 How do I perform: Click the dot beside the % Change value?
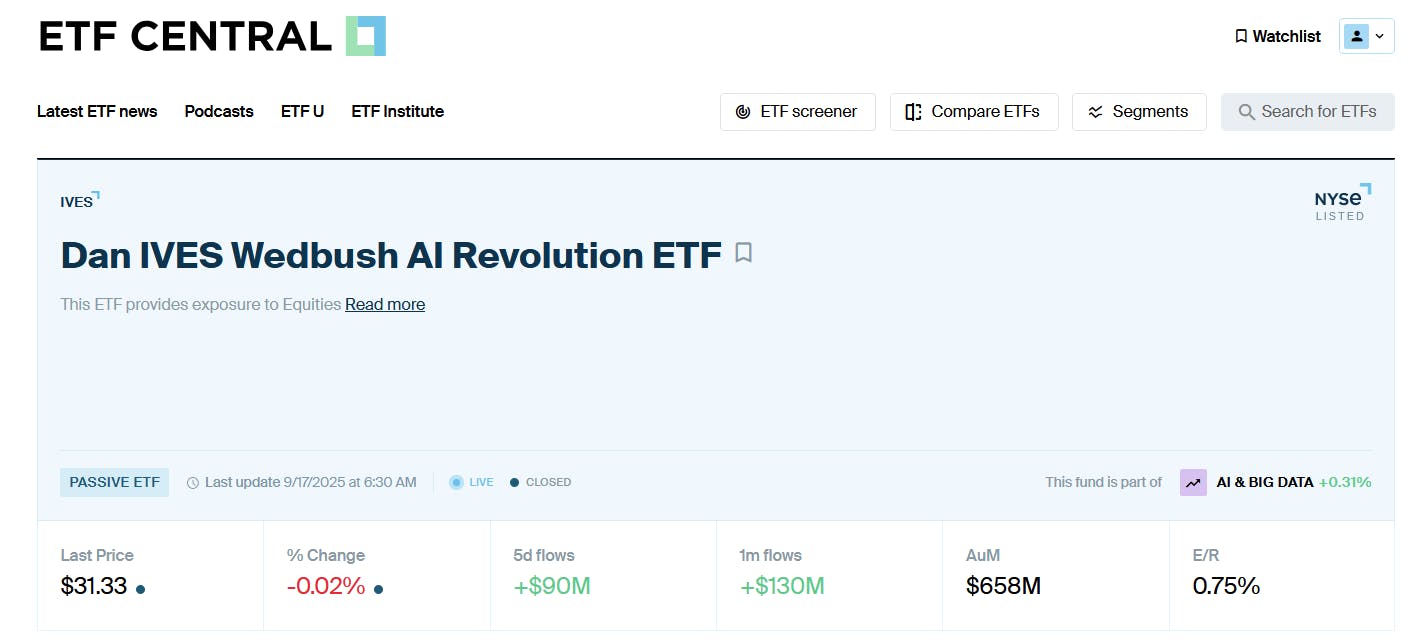(x=377, y=590)
